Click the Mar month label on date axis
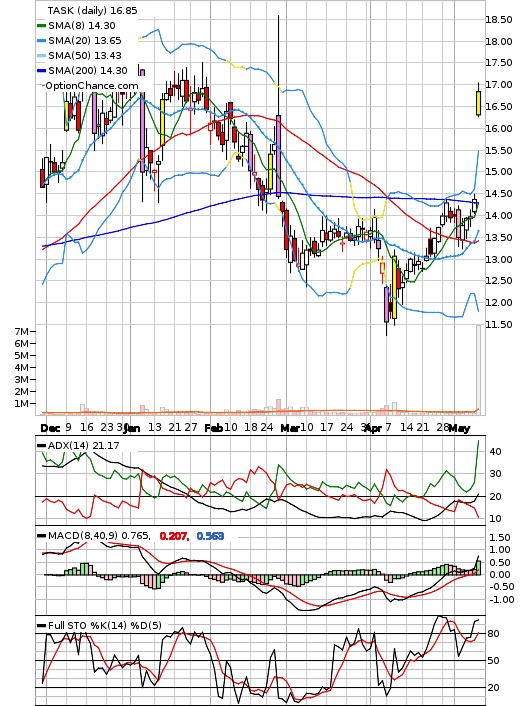This screenshot has height=706, width=526. tap(290, 428)
